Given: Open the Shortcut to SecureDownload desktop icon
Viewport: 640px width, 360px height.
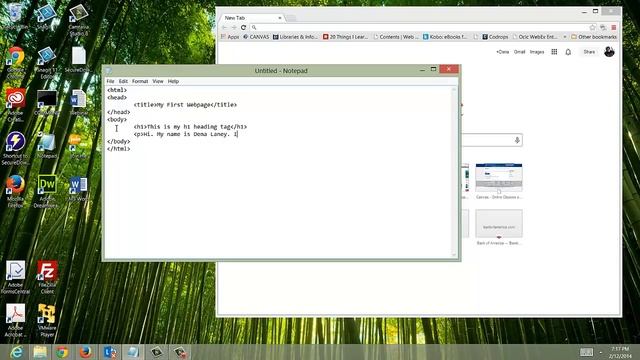Looking at the screenshot, I should pyautogui.click(x=16, y=148).
